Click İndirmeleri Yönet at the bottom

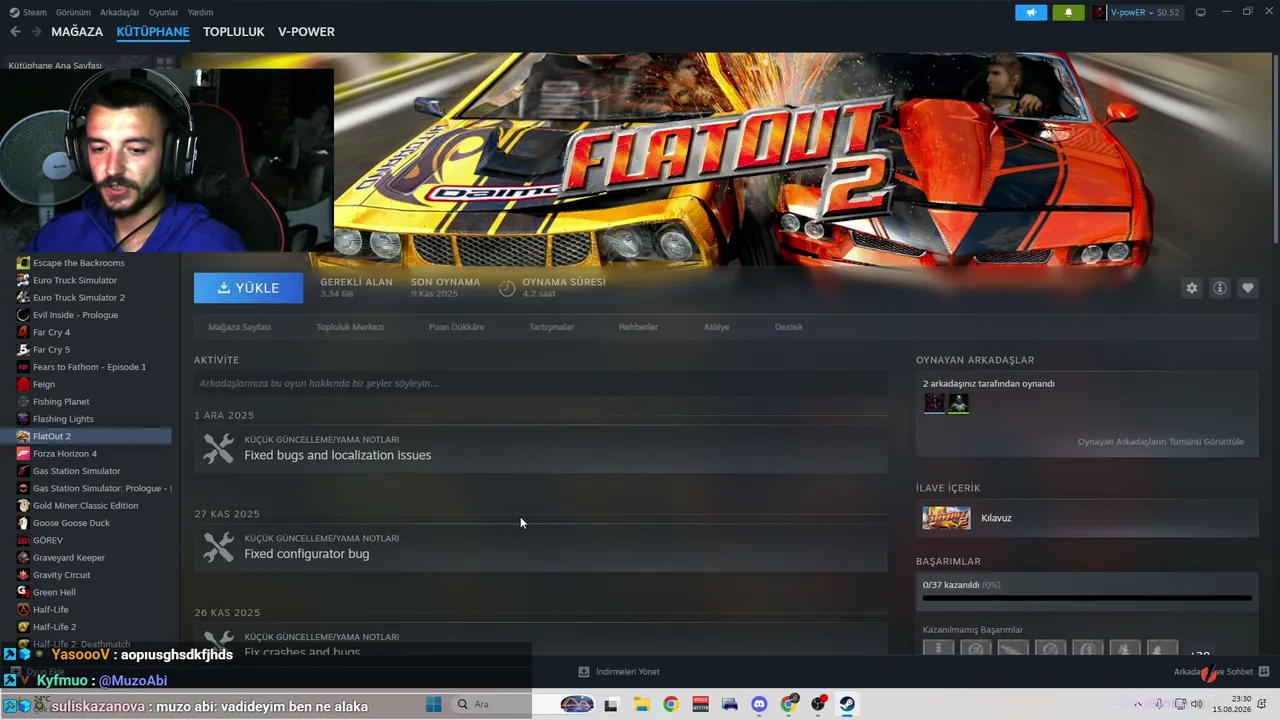627,672
